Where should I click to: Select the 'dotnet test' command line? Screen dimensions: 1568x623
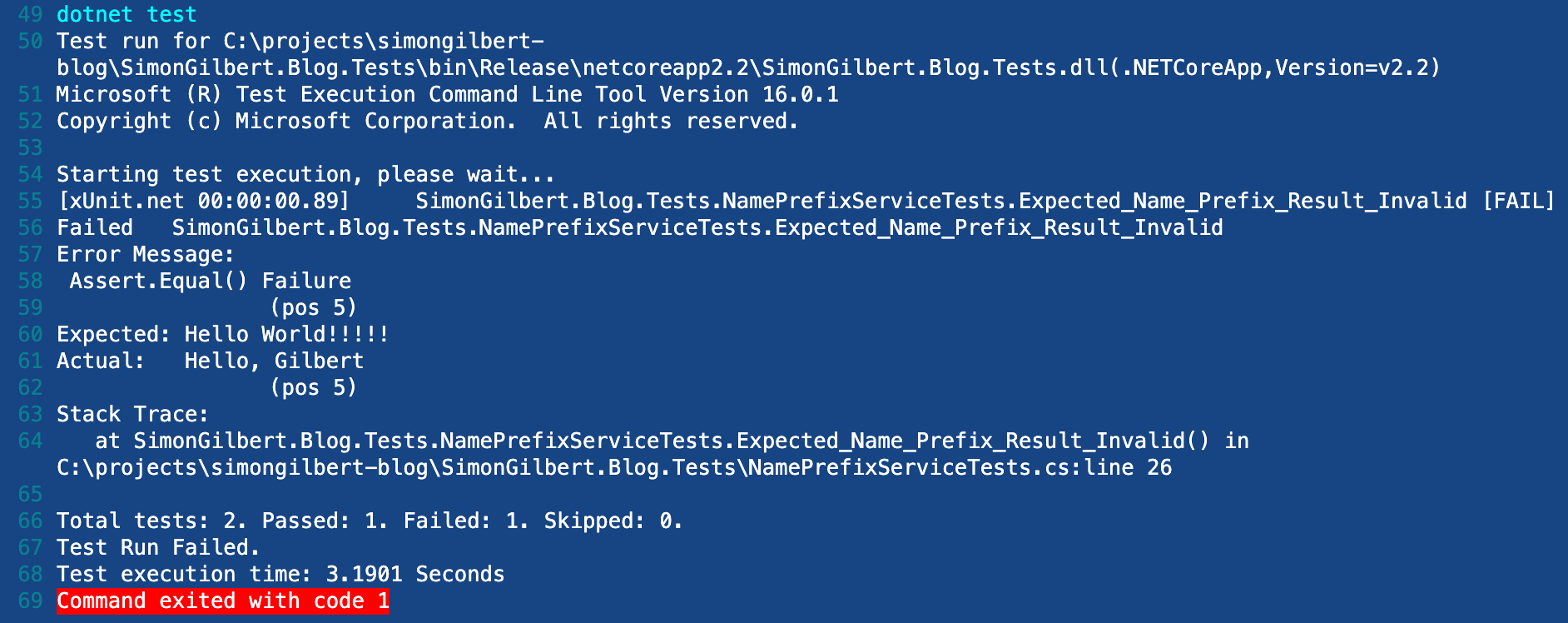127,14
